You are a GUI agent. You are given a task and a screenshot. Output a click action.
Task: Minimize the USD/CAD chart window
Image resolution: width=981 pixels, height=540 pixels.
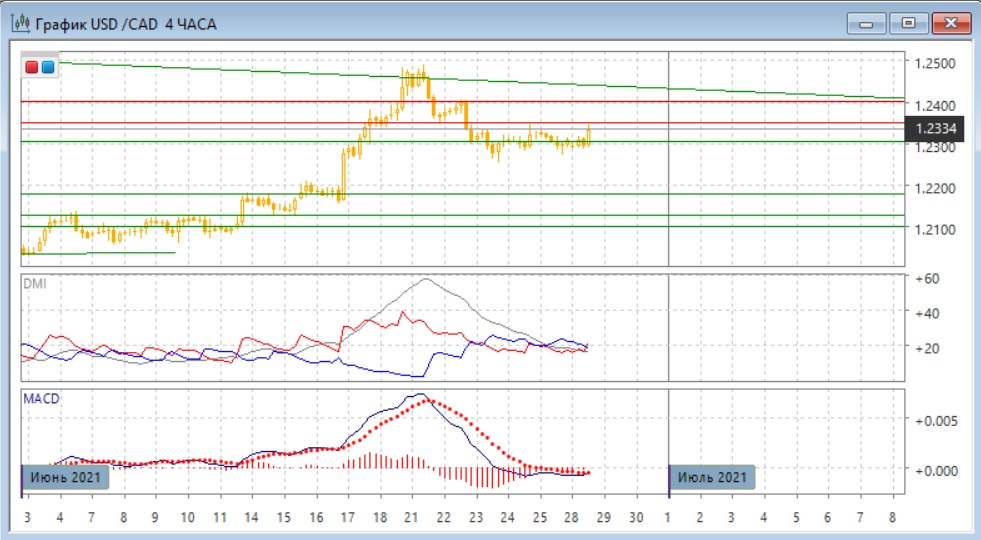(x=866, y=23)
